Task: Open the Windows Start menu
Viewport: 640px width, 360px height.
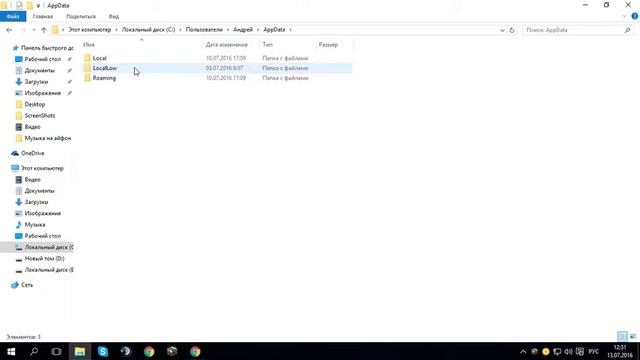Action: (x=11, y=351)
